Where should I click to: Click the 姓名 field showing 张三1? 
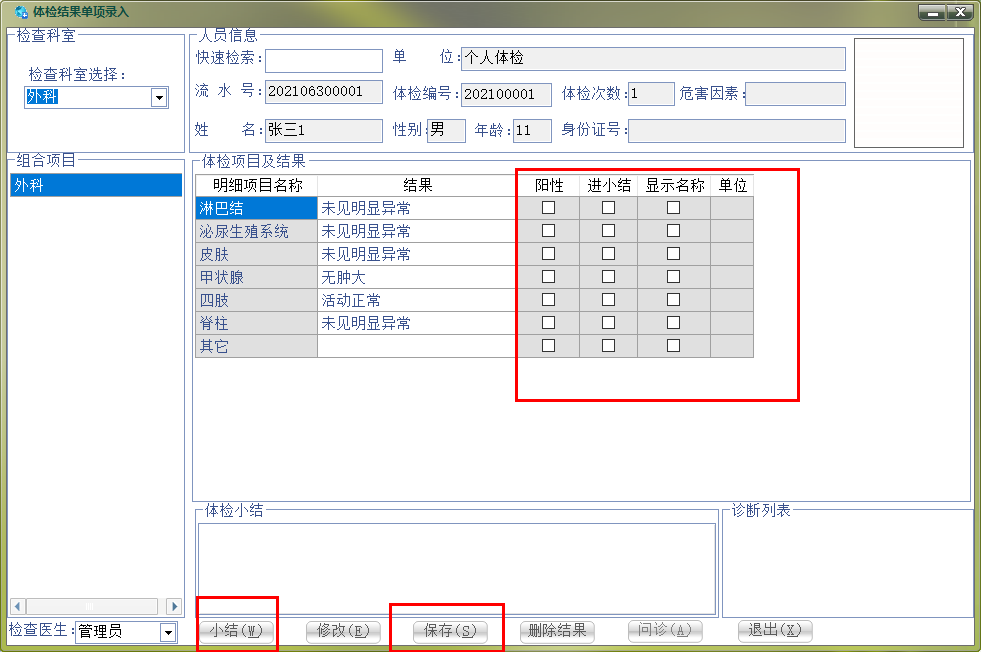[x=324, y=130]
